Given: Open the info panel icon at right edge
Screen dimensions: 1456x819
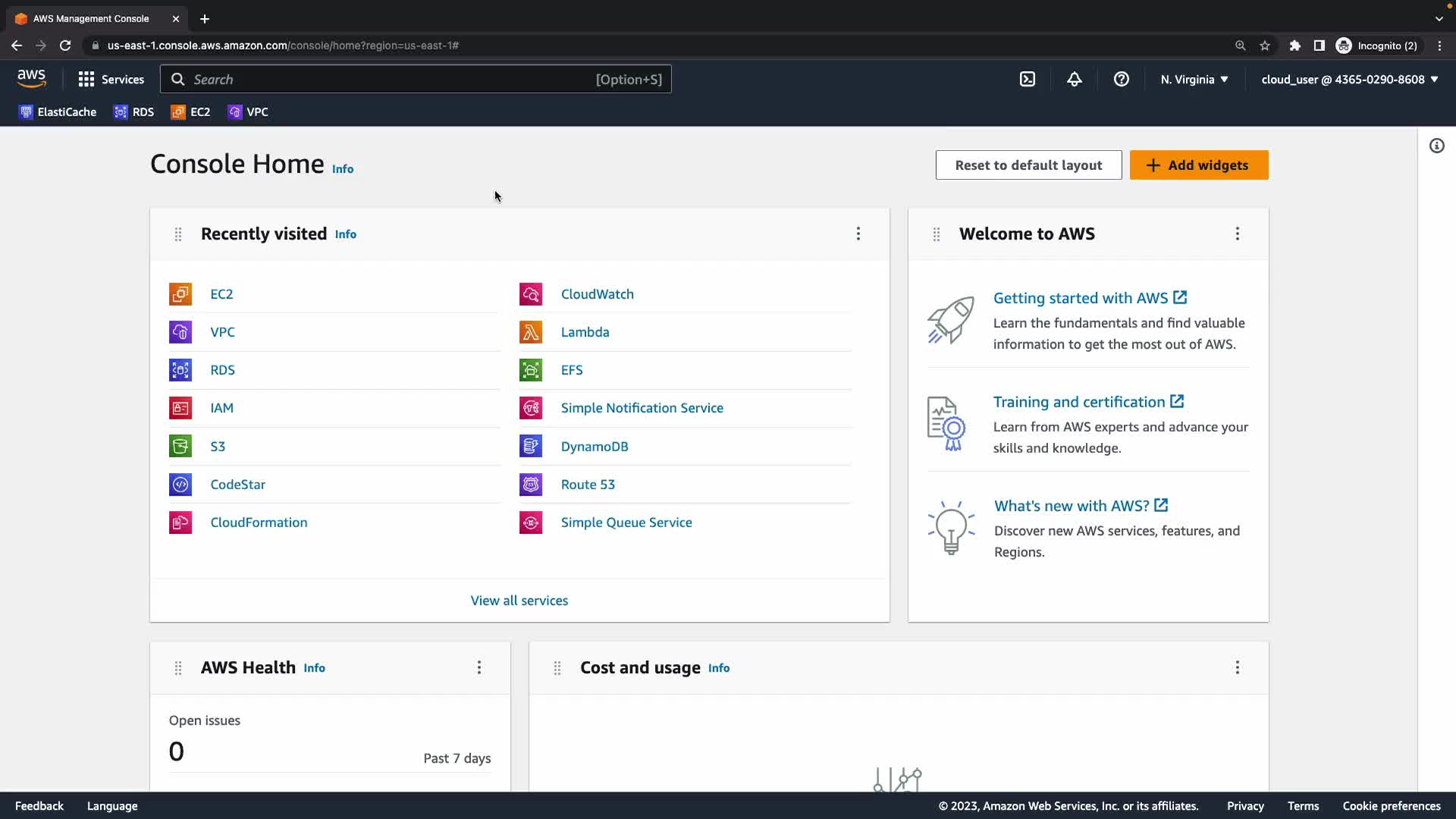Looking at the screenshot, I should 1436,146.
